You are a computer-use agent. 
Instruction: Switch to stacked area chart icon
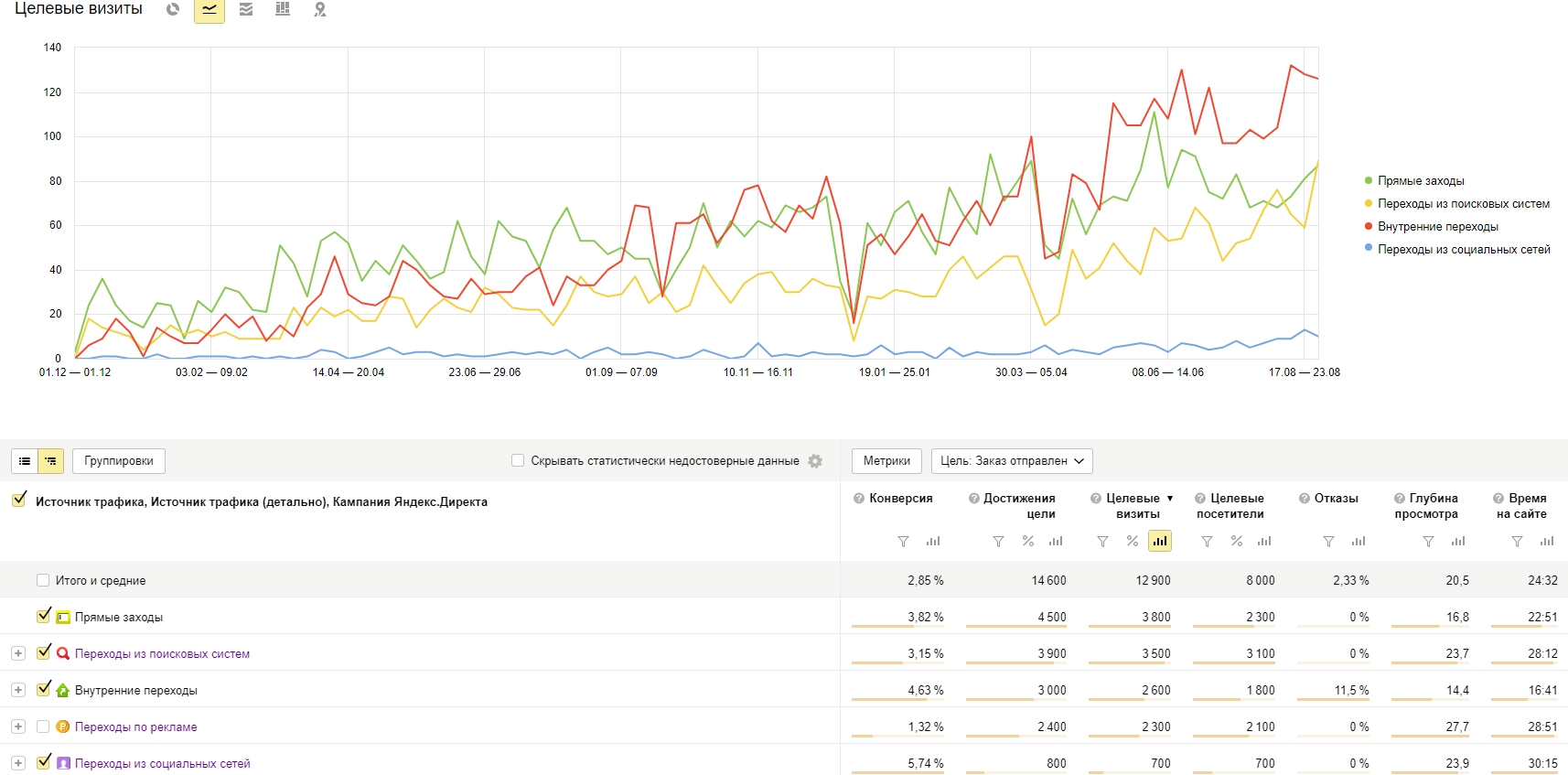point(246,9)
